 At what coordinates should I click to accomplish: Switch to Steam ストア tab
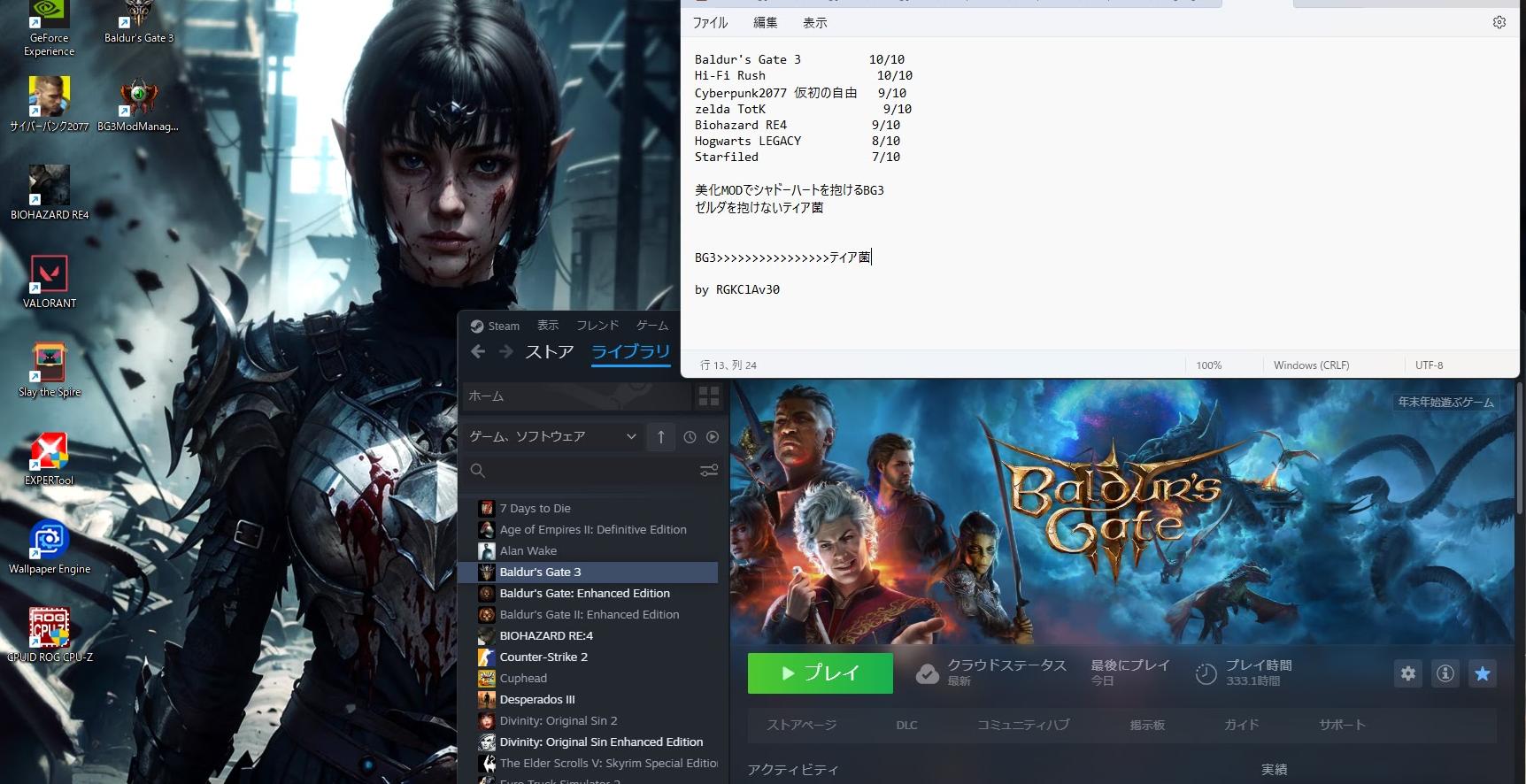[x=550, y=351]
